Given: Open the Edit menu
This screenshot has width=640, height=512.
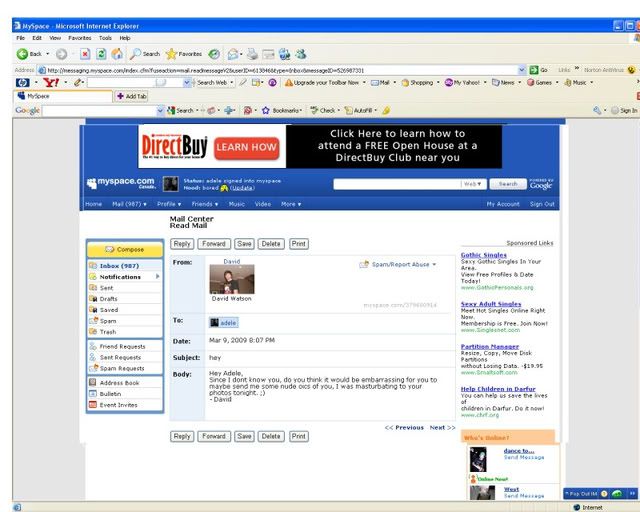Looking at the screenshot, I should tap(37, 38).
